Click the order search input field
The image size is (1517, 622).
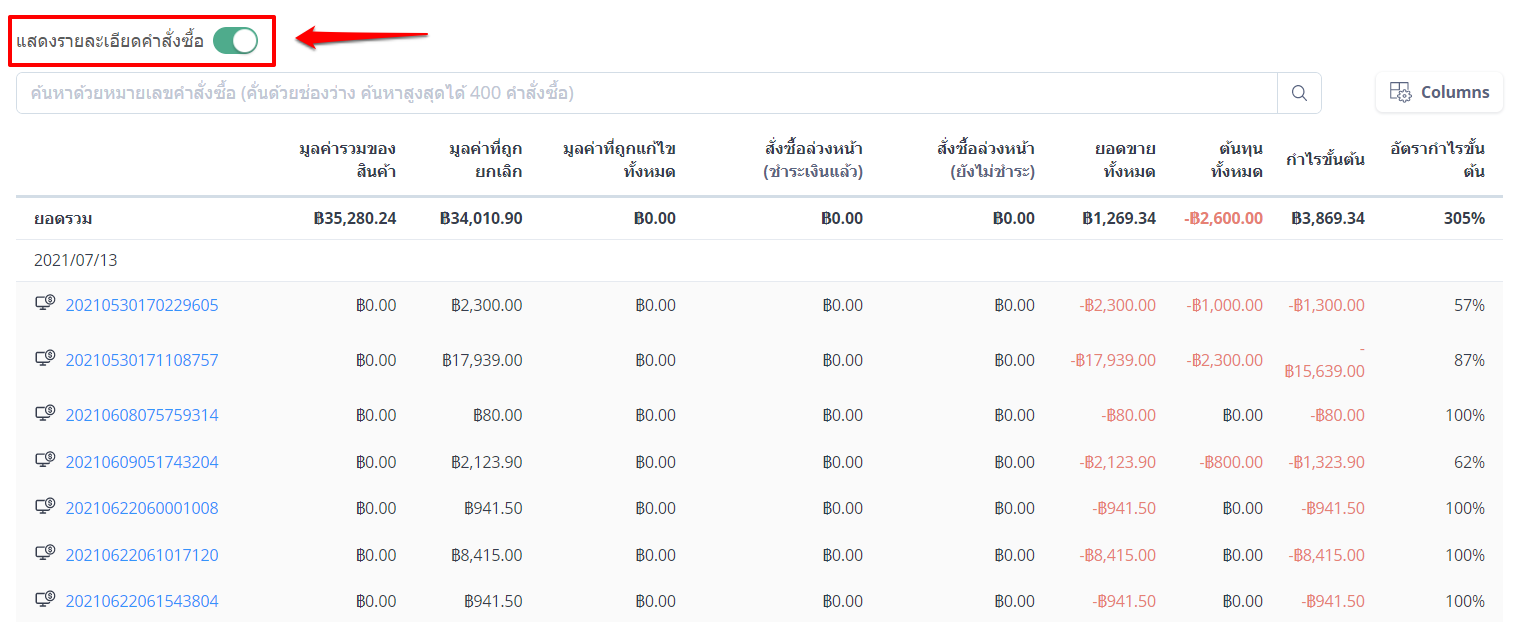tap(647, 93)
